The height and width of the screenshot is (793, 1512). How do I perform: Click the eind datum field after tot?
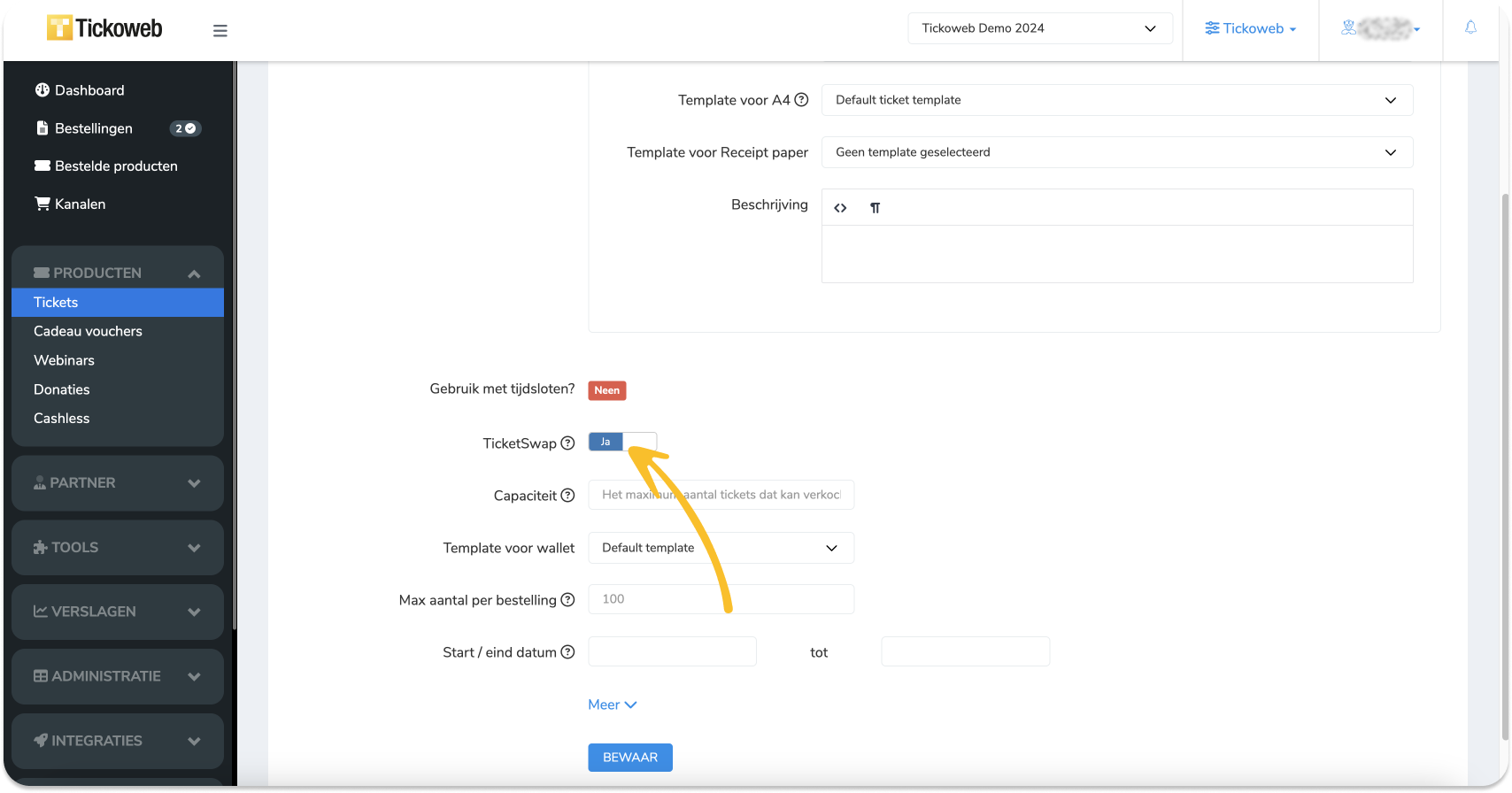(965, 651)
